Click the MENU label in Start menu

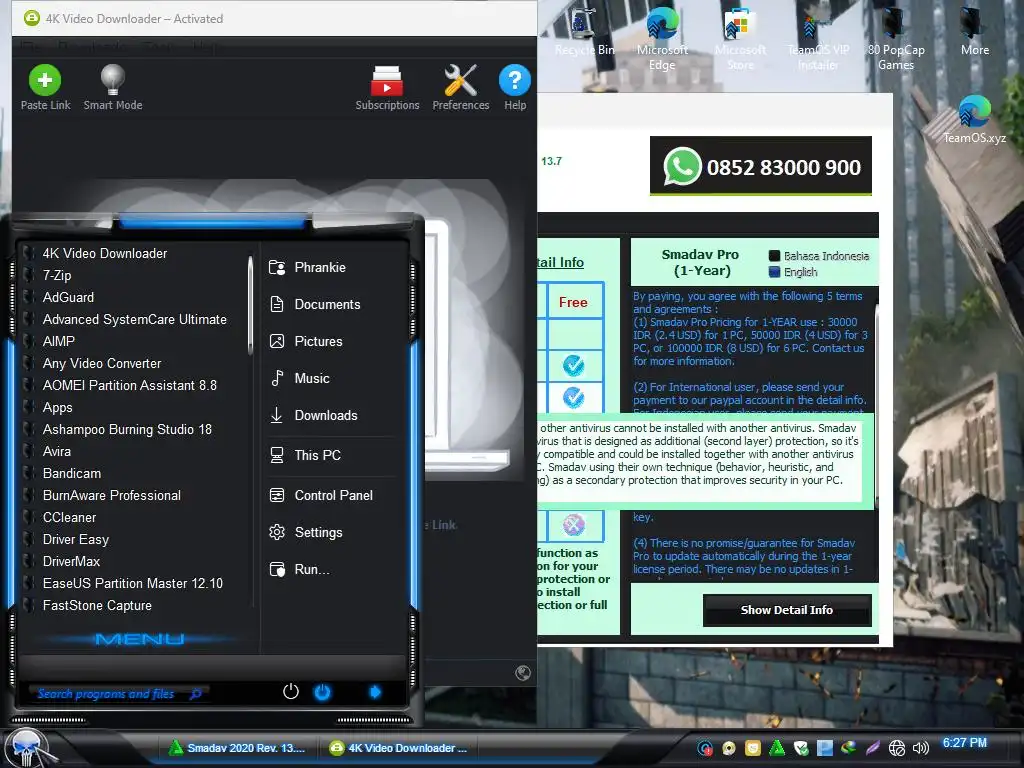pos(139,639)
